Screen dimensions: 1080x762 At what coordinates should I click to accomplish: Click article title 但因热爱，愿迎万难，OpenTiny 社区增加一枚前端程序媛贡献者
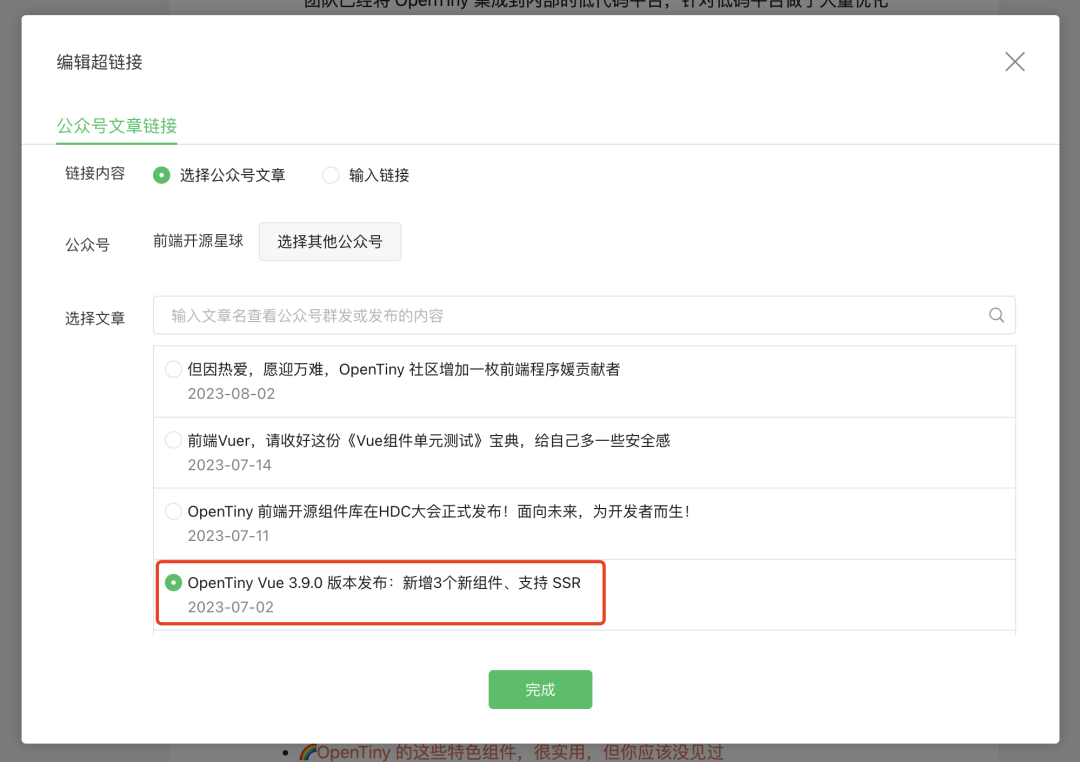[404, 369]
